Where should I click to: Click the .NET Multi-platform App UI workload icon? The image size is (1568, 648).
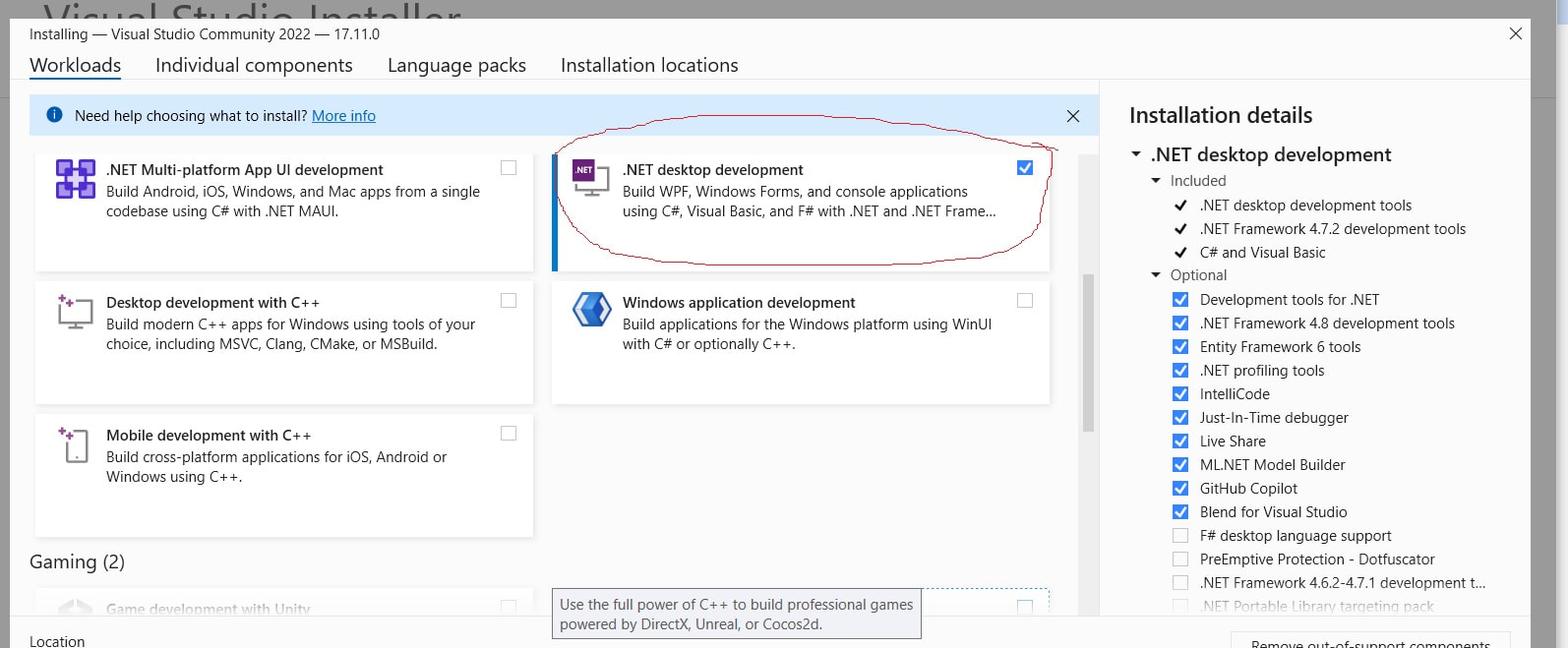point(76,179)
